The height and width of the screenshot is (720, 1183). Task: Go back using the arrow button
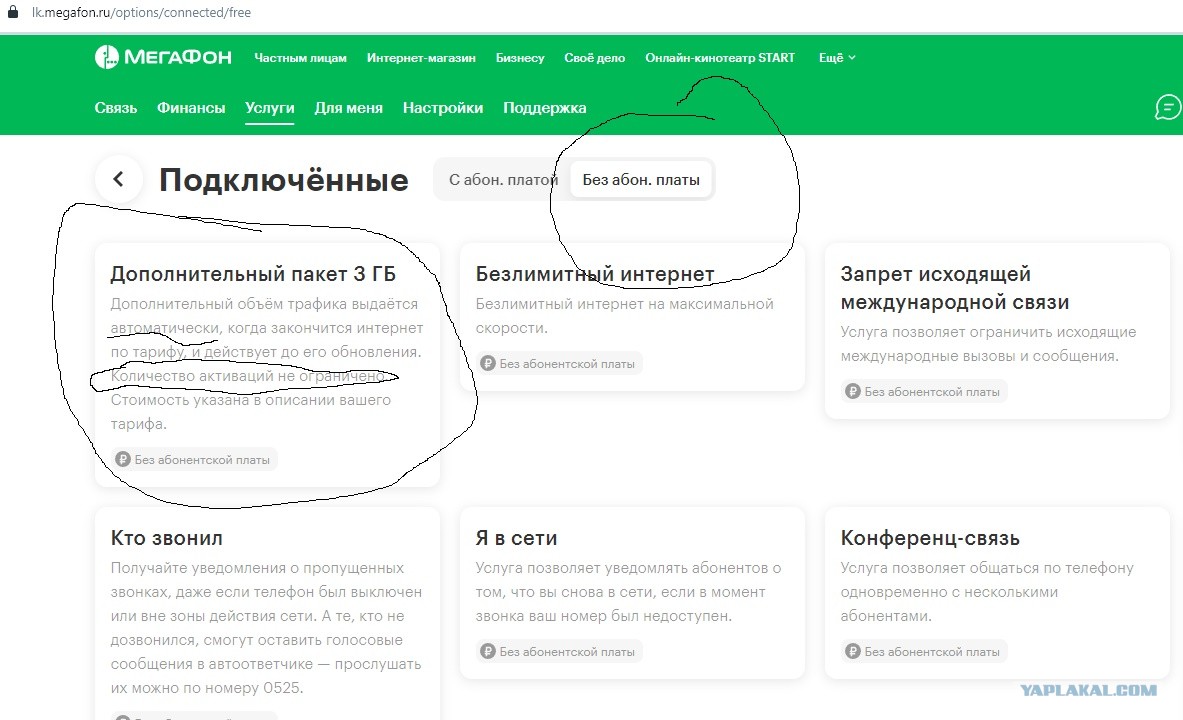(118, 179)
